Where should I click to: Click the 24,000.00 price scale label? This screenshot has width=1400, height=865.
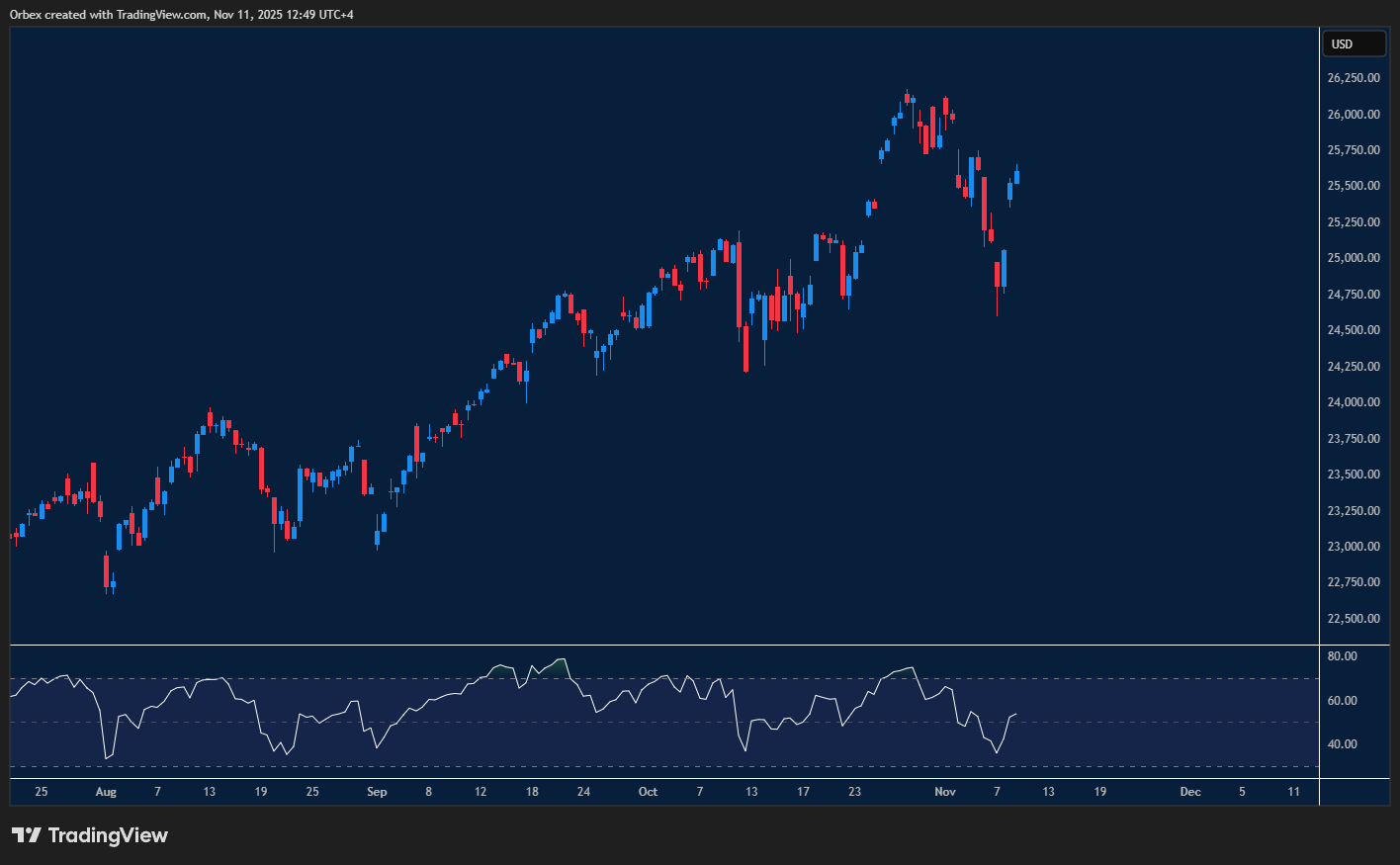(1354, 402)
